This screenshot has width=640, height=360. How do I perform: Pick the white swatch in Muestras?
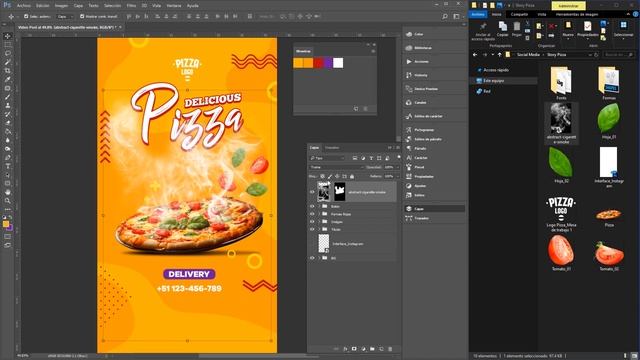point(338,63)
